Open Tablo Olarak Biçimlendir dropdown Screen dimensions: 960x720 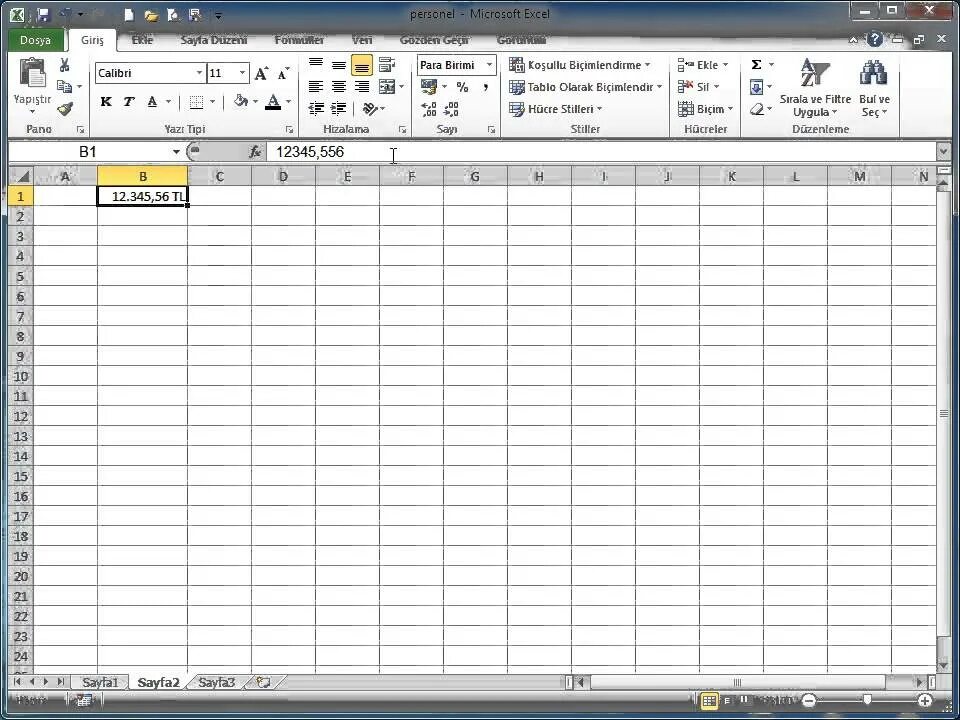pos(586,87)
